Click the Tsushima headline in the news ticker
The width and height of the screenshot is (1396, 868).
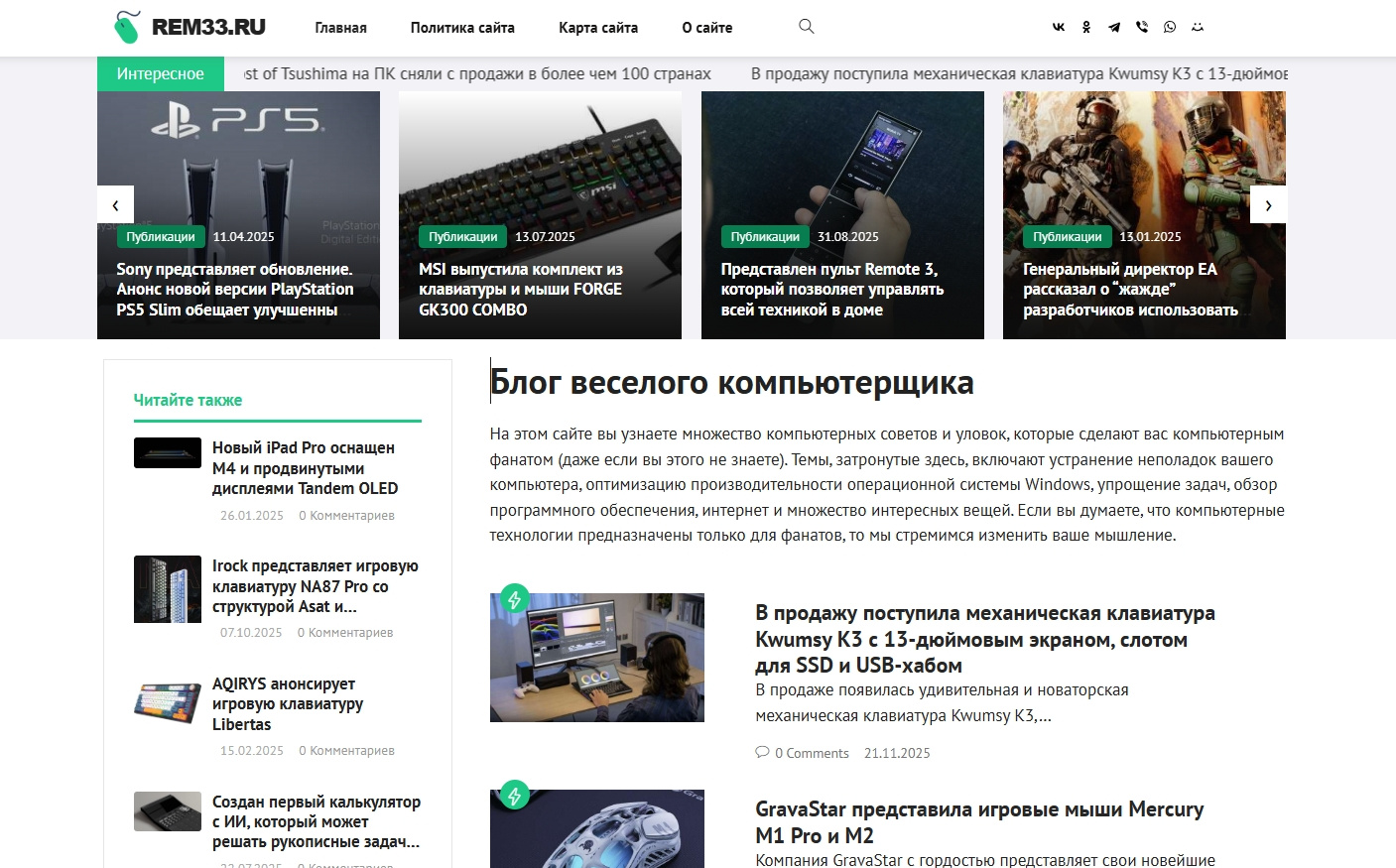(x=477, y=73)
